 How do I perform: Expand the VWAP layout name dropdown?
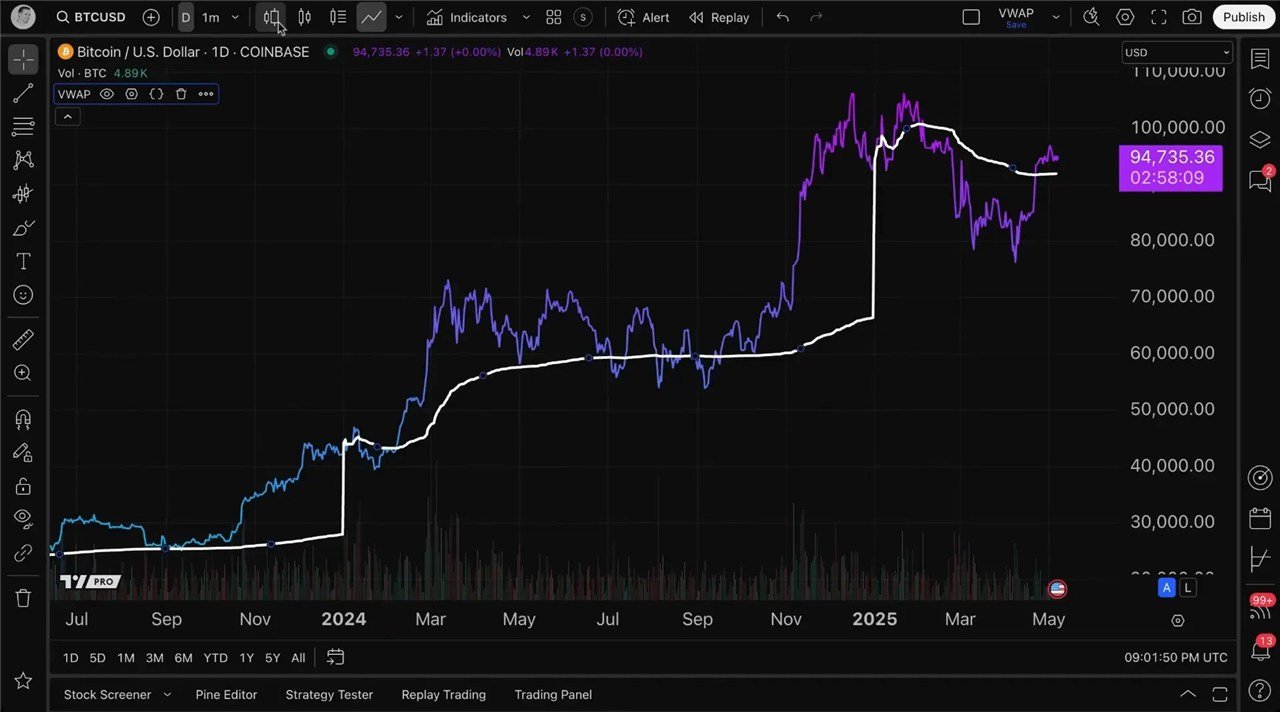1055,17
